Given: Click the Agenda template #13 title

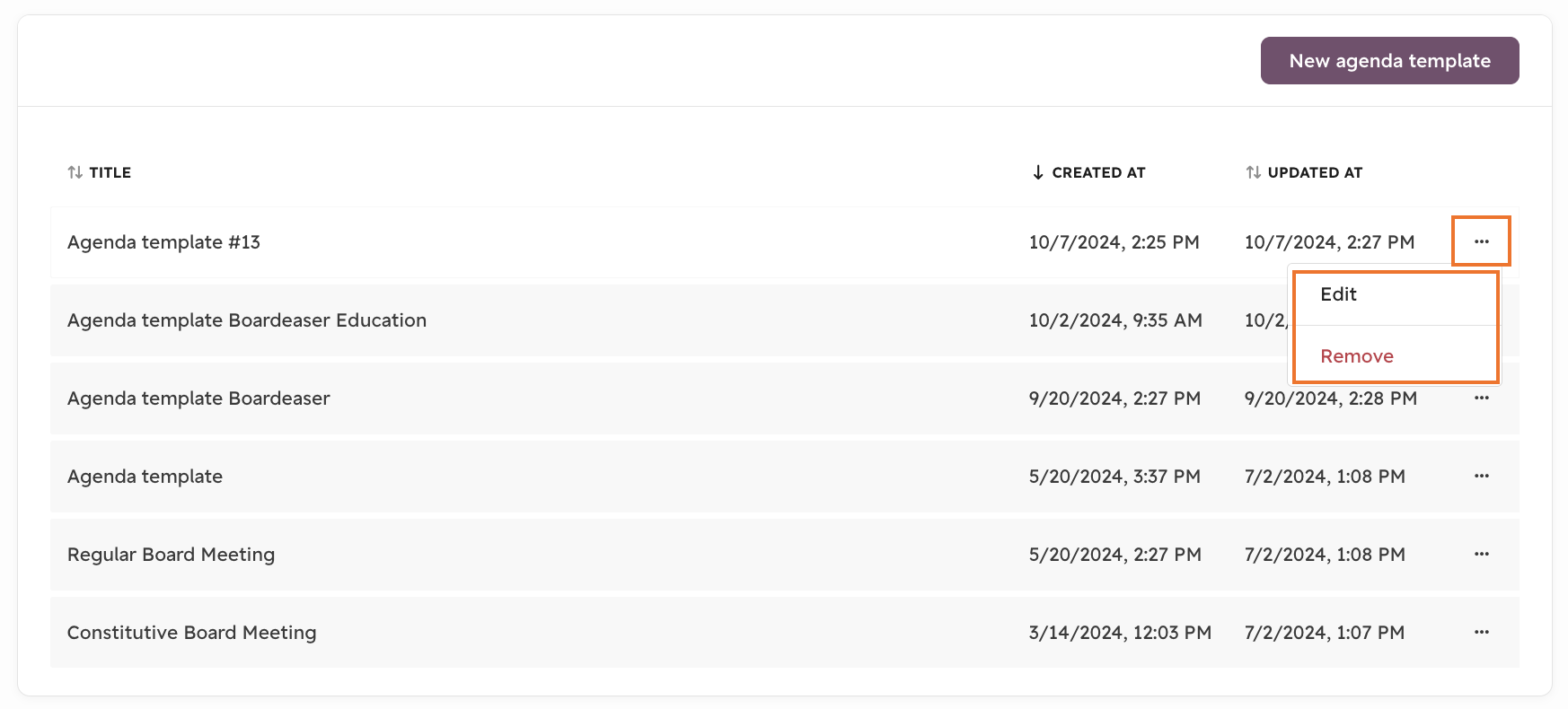Looking at the screenshot, I should coord(163,242).
